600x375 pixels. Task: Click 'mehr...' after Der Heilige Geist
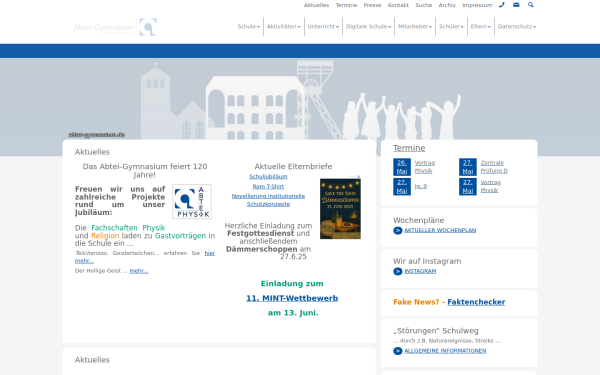pos(139,271)
